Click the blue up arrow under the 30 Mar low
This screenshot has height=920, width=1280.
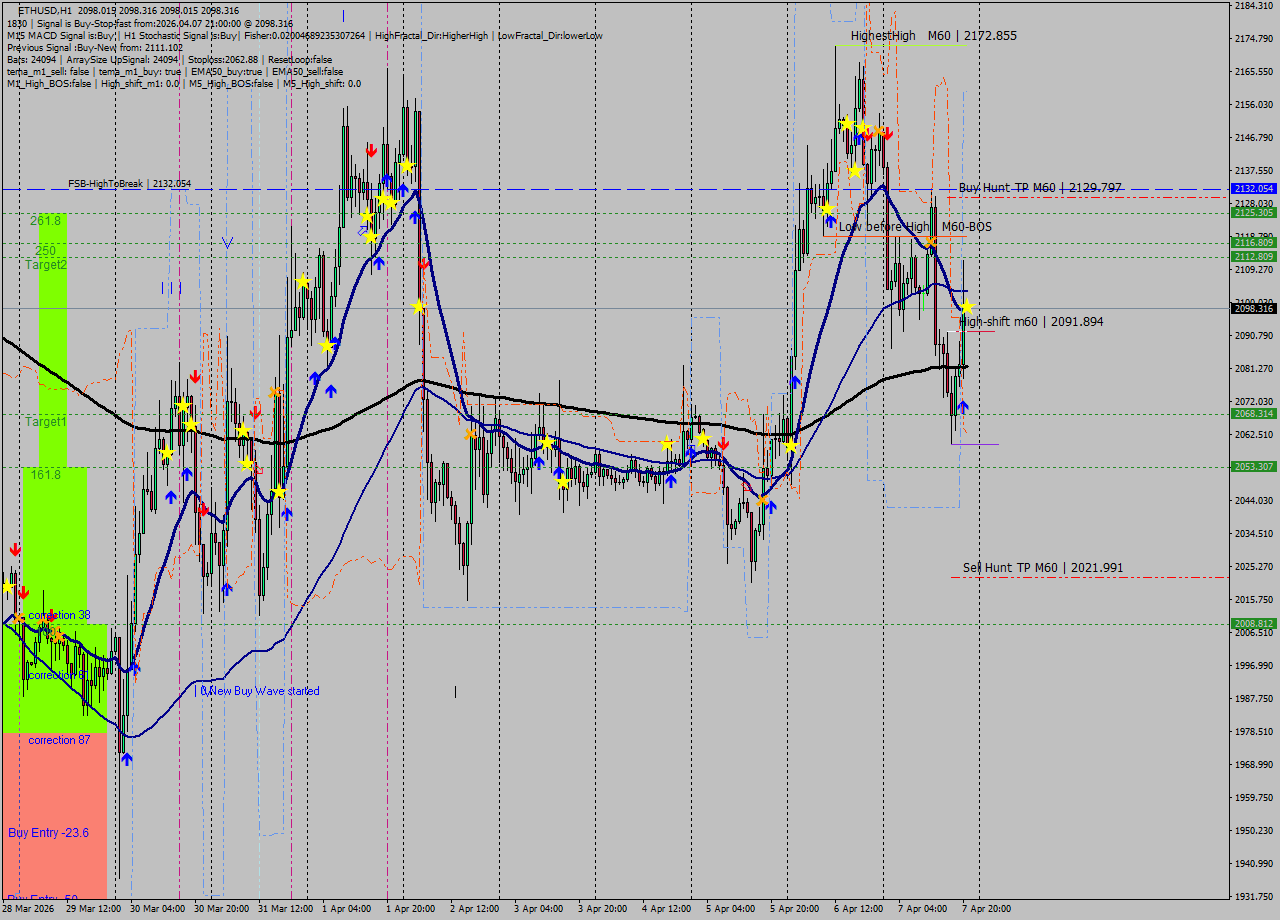point(128,758)
